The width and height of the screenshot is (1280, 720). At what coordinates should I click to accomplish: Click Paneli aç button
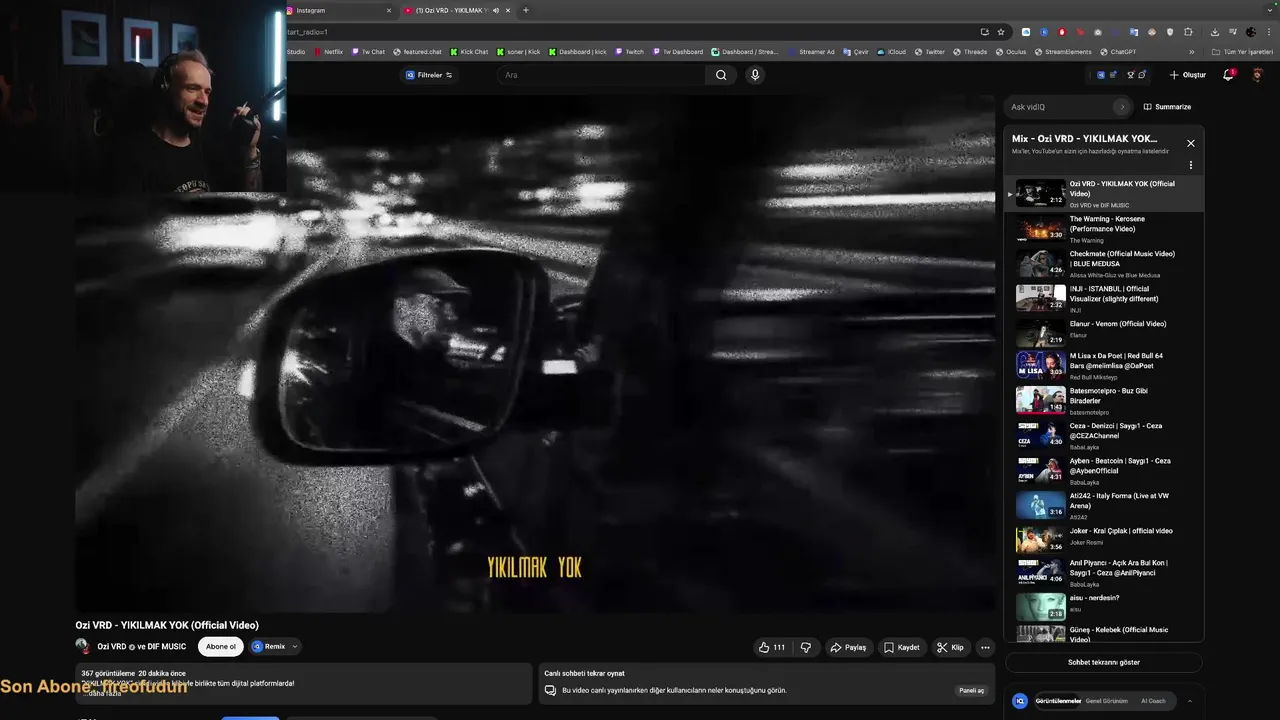pyautogui.click(x=972, y=690)
